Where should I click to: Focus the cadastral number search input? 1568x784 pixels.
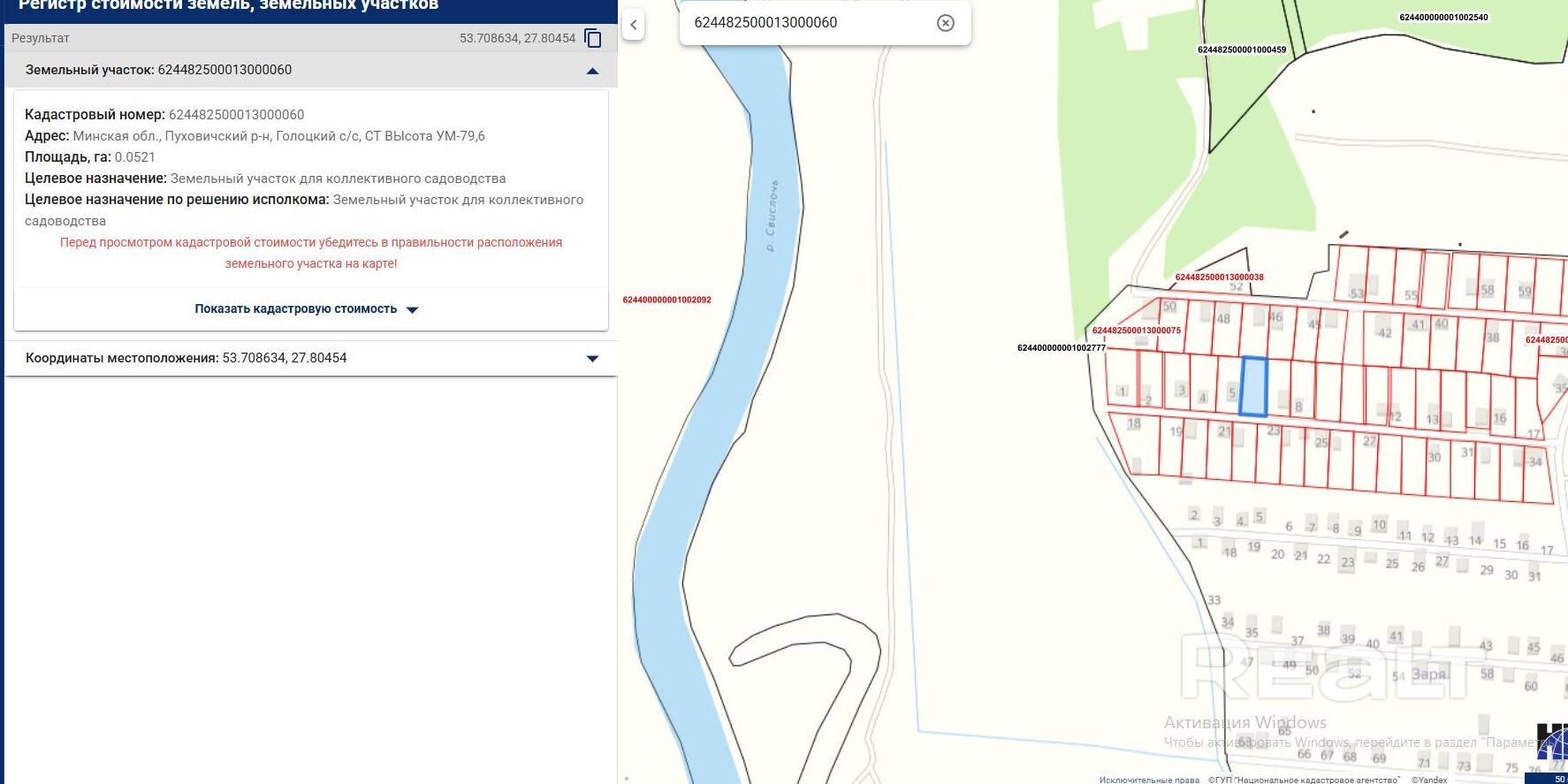click(804, 23)
